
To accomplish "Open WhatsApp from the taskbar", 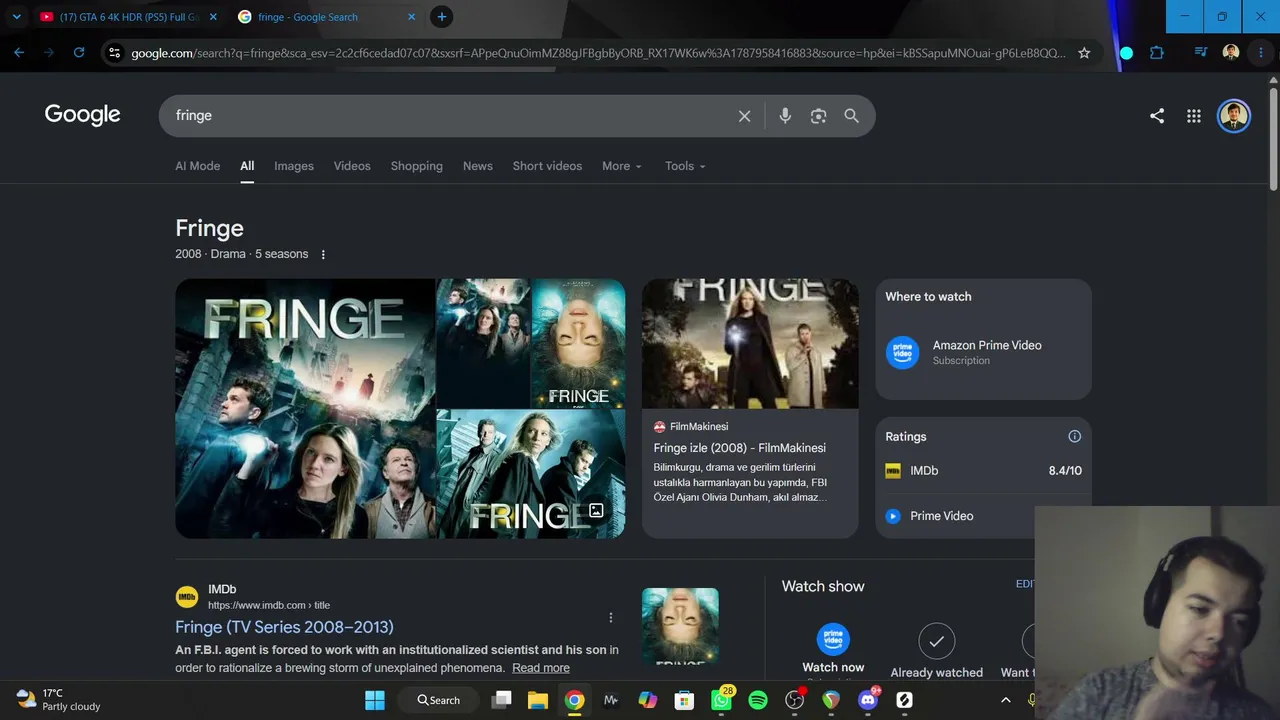I will pyautogui.click(x=722, y=700).
